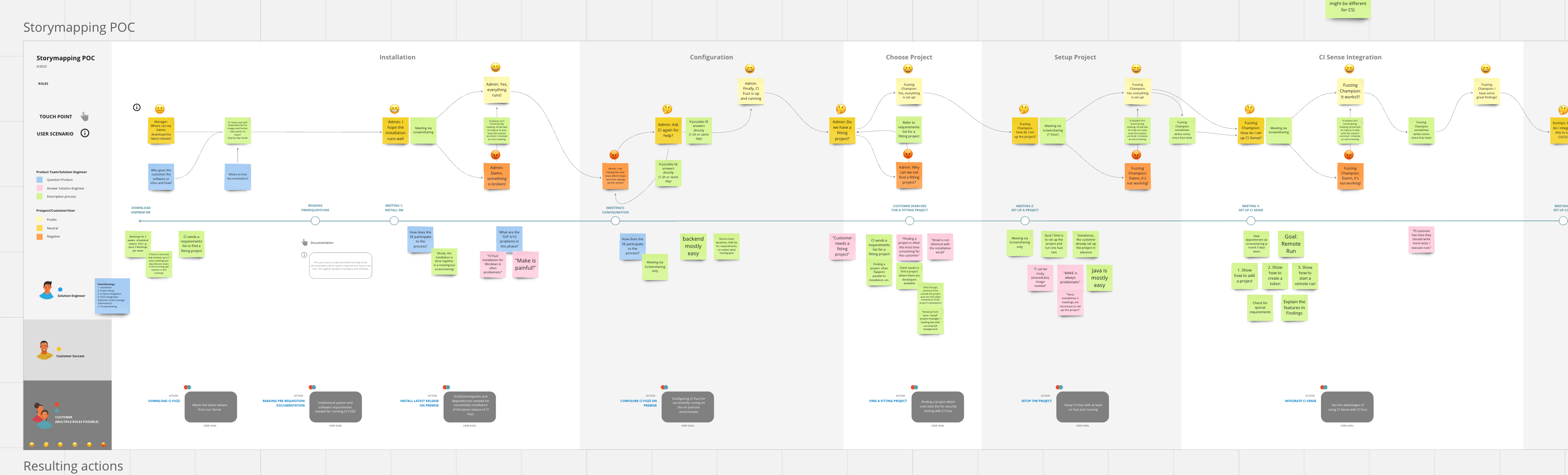Select the Reading Prerequisitions timeline circle
The image size is (1568, 475).
[315, 220]
